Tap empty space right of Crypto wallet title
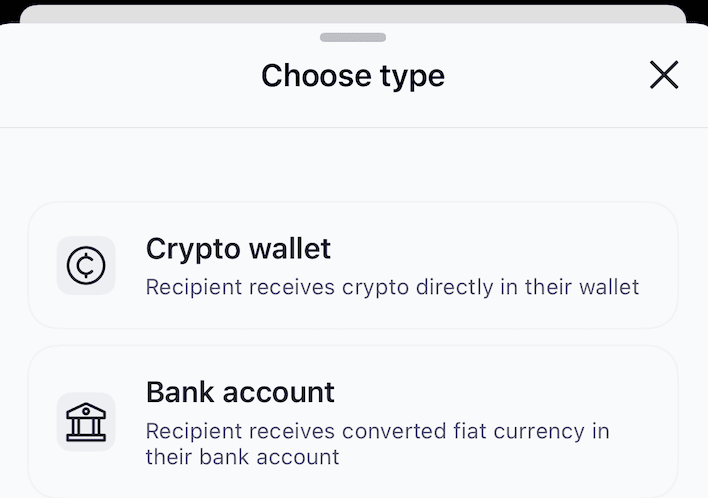 coord(500,248)
